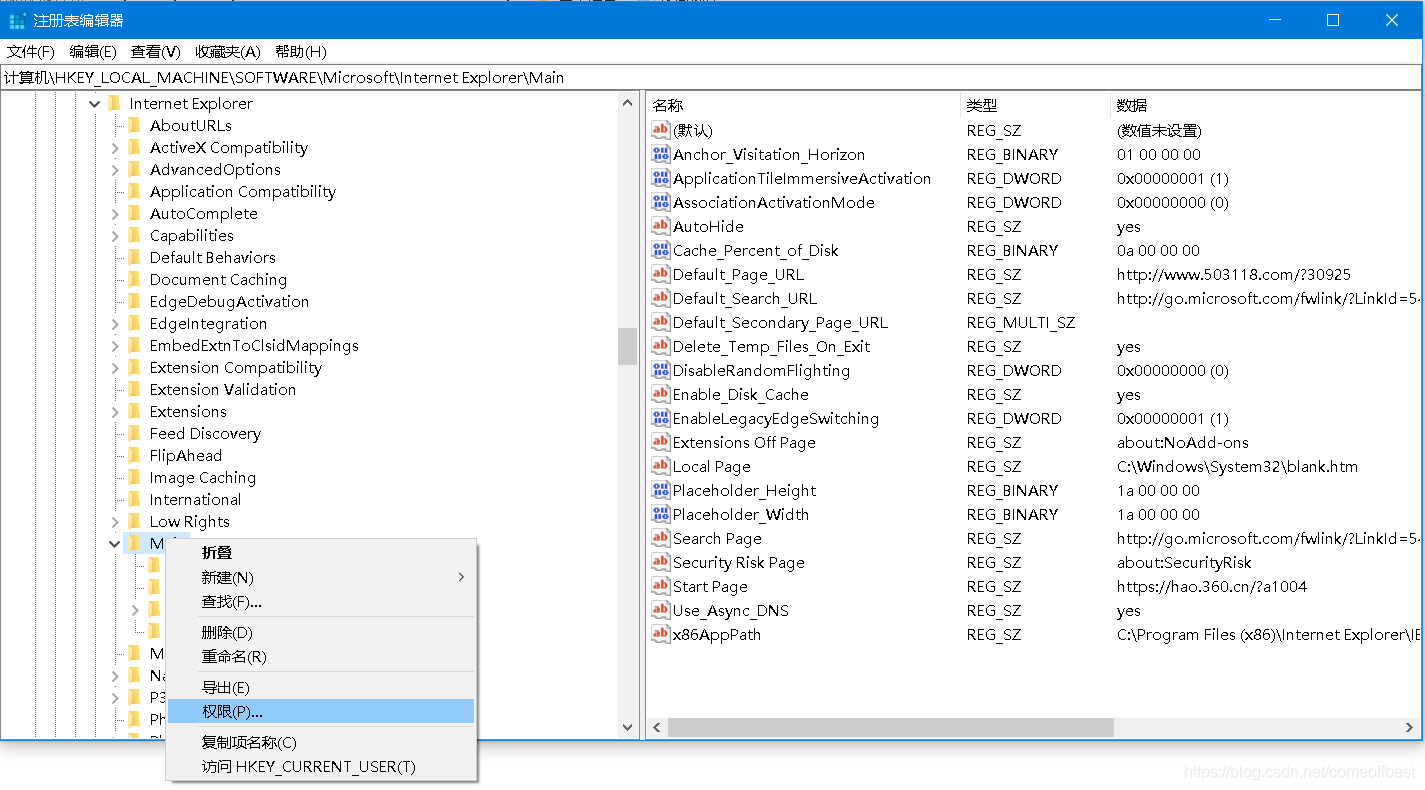Open the 编辑(E) menu
The width and height of the screenshot is (1425, 790).
(93, 52)
